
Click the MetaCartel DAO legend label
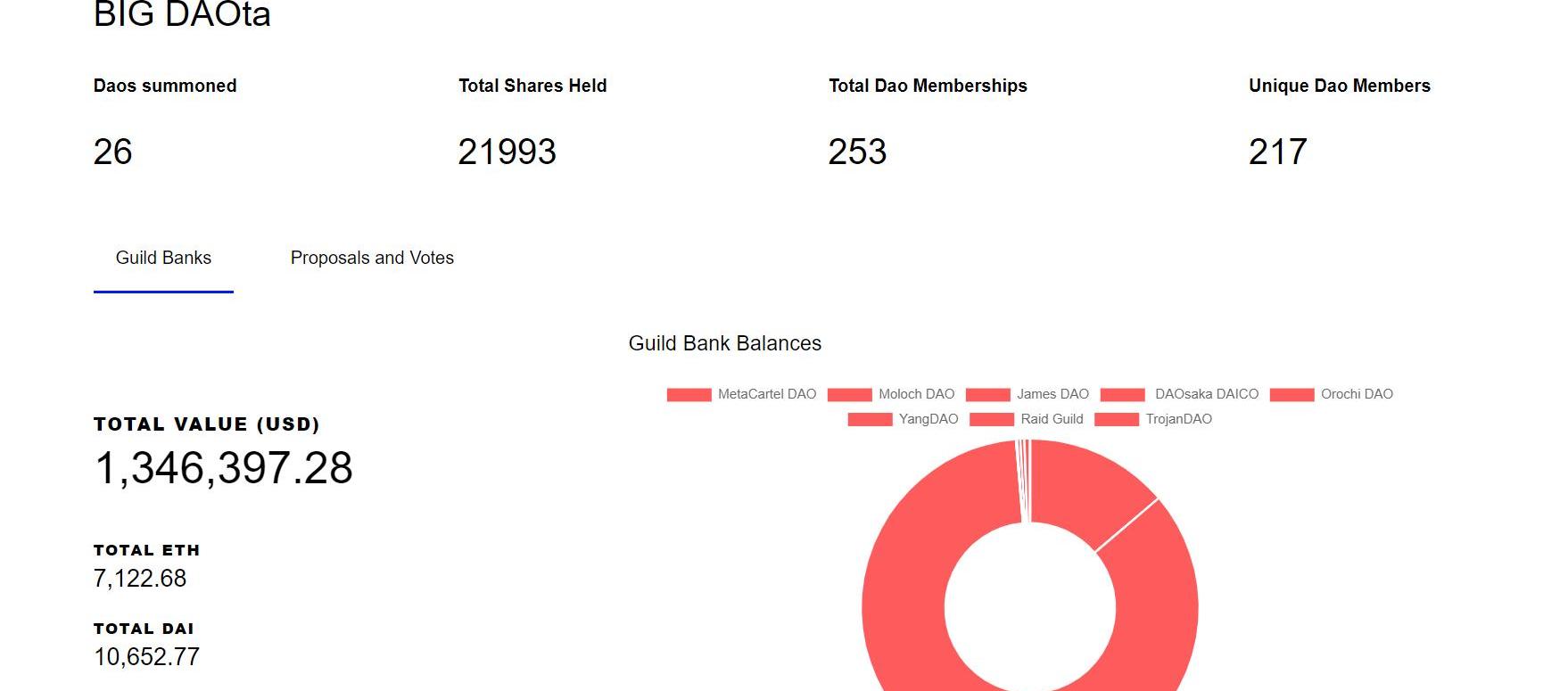coord(767,394)
